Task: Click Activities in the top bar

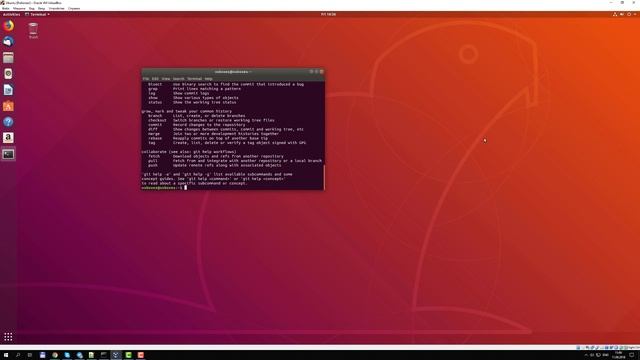Action: pyautogui.click(x=11, y=14)
